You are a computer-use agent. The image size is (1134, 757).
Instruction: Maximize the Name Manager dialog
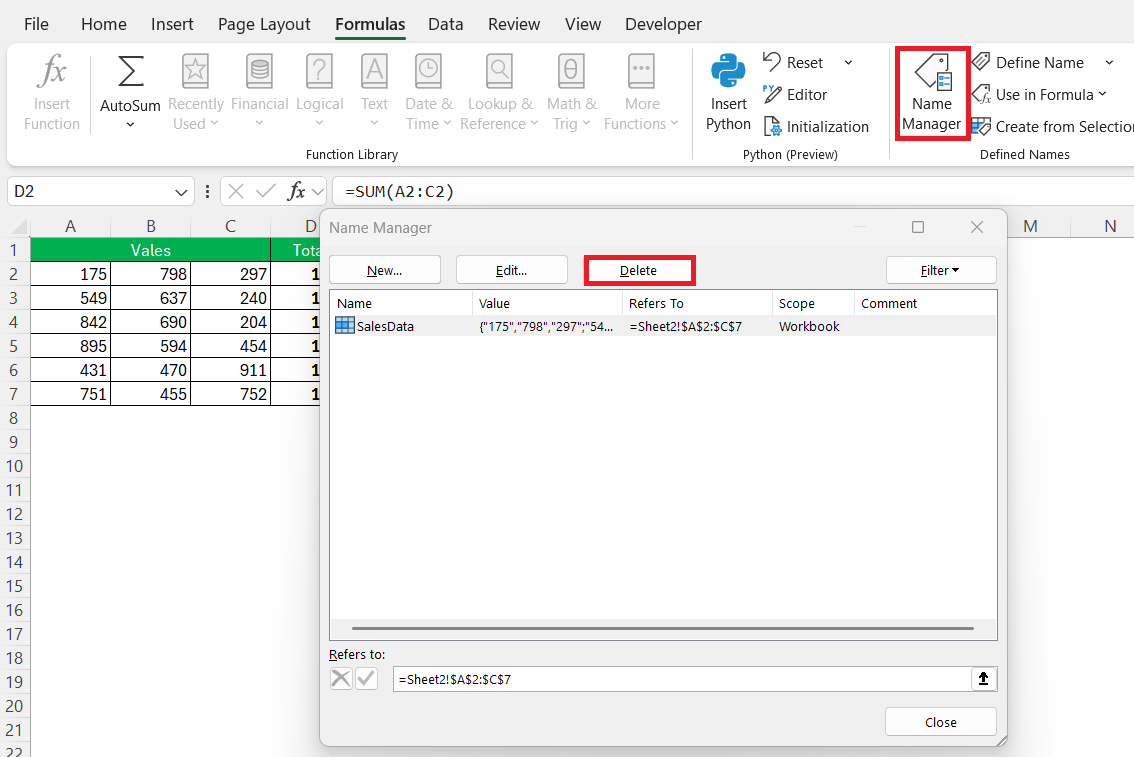[x=918, y=227]
